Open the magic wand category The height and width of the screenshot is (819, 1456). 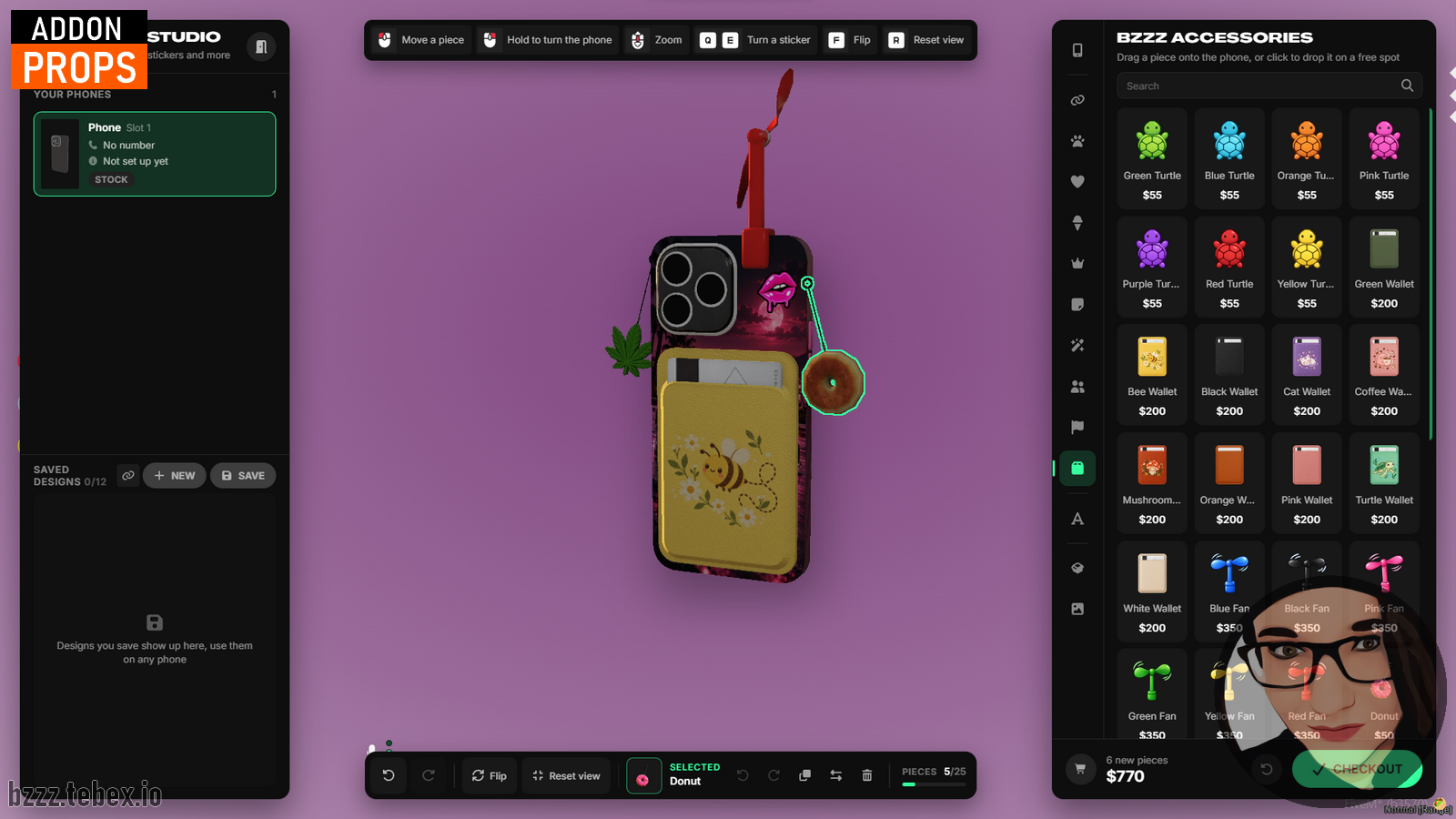click(1077, 346)
